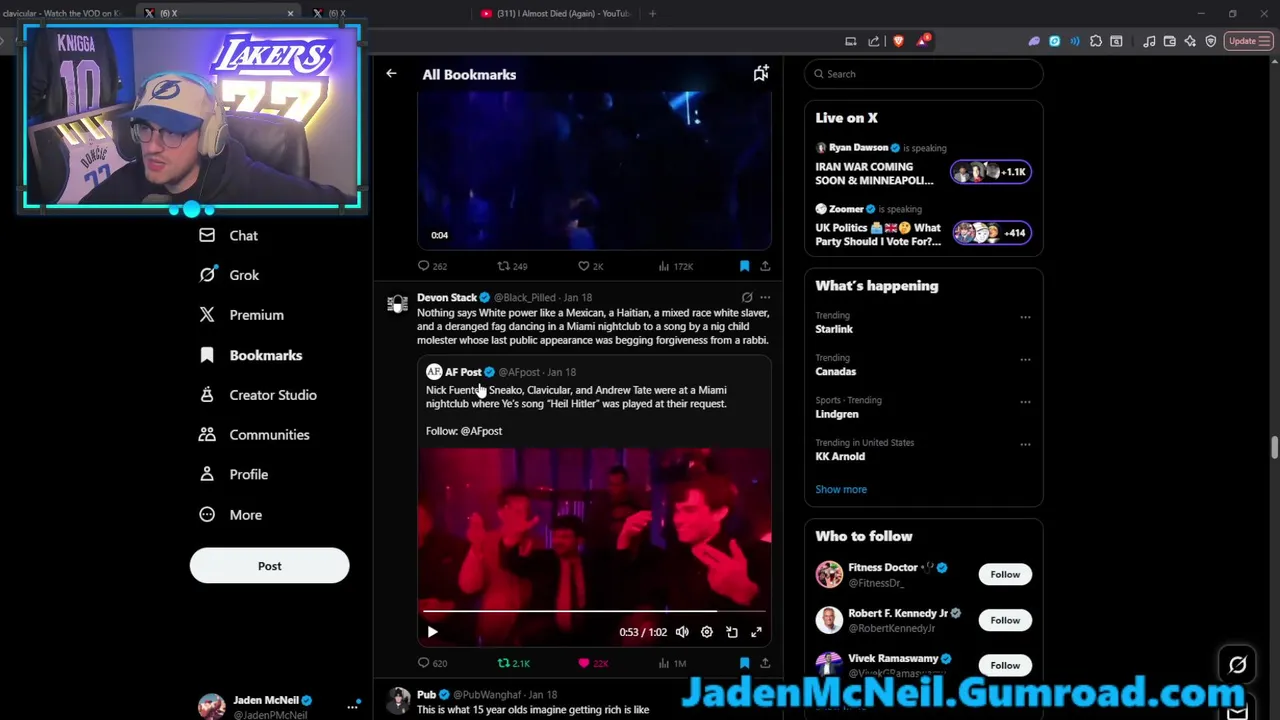The width and height of the screenshot is (1280, 720).
Task: Click the page vertical scrollbar thumb
Action: (1274, 447)
